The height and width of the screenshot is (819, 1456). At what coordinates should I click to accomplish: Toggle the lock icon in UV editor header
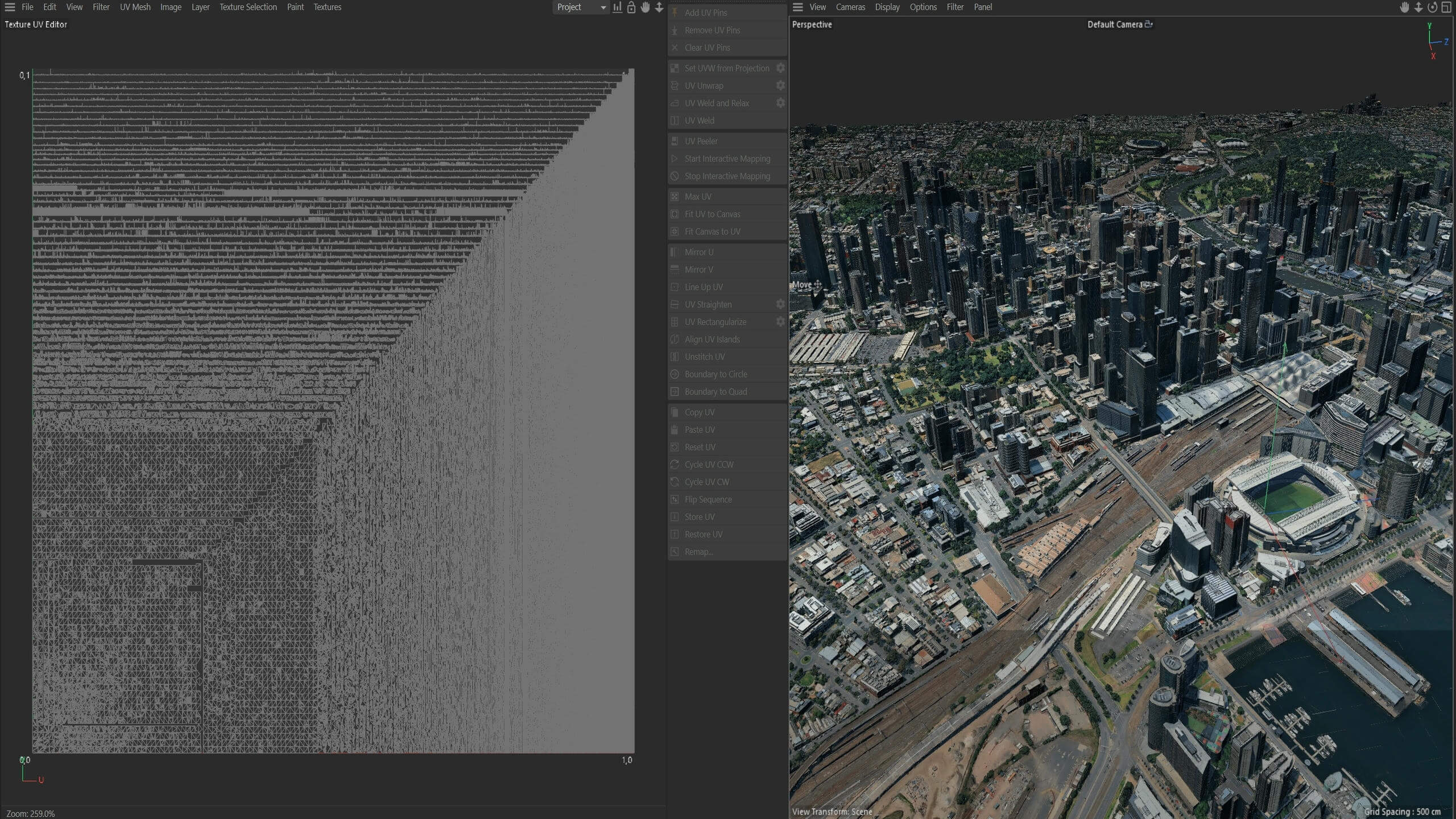pyautogui.click(x=631, y=7)
